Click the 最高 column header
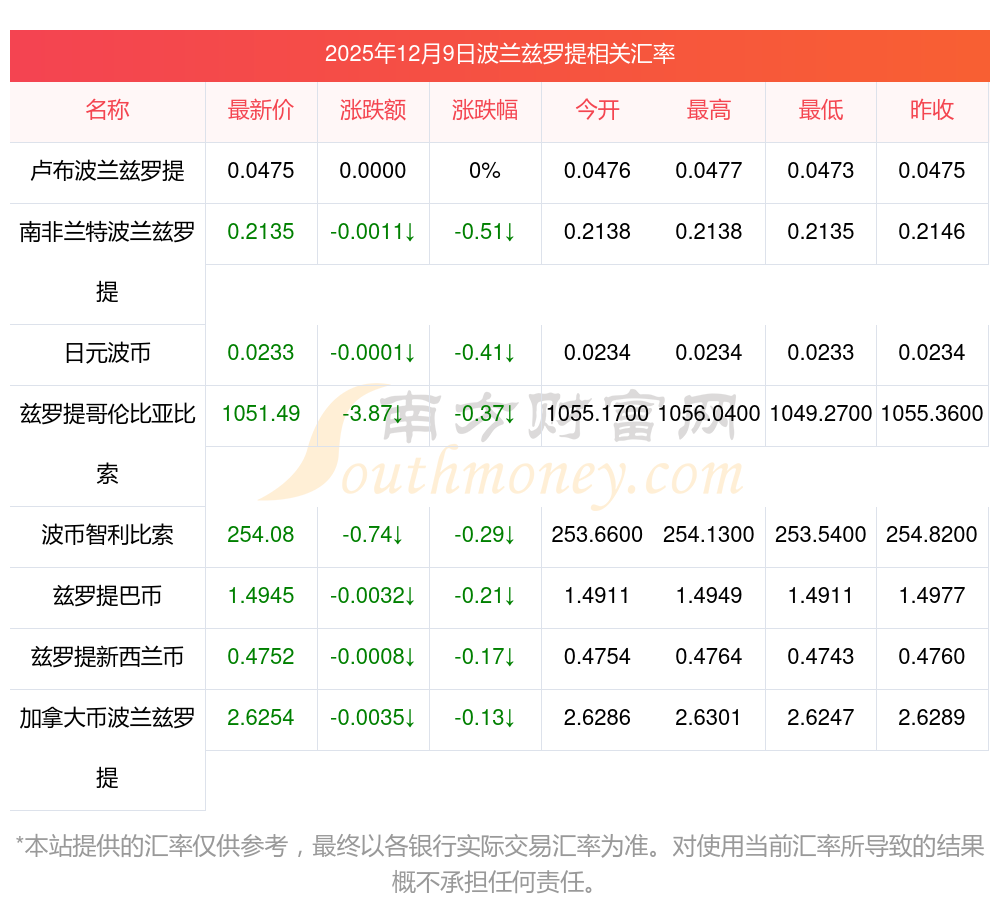This screenshot has width=1000, height=913. pos(709,110)
